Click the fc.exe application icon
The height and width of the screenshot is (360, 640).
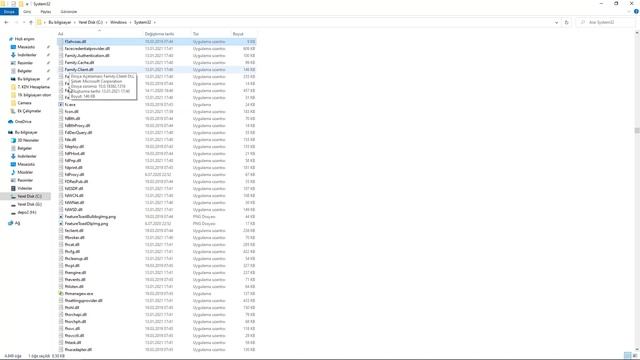pos(61,104)
